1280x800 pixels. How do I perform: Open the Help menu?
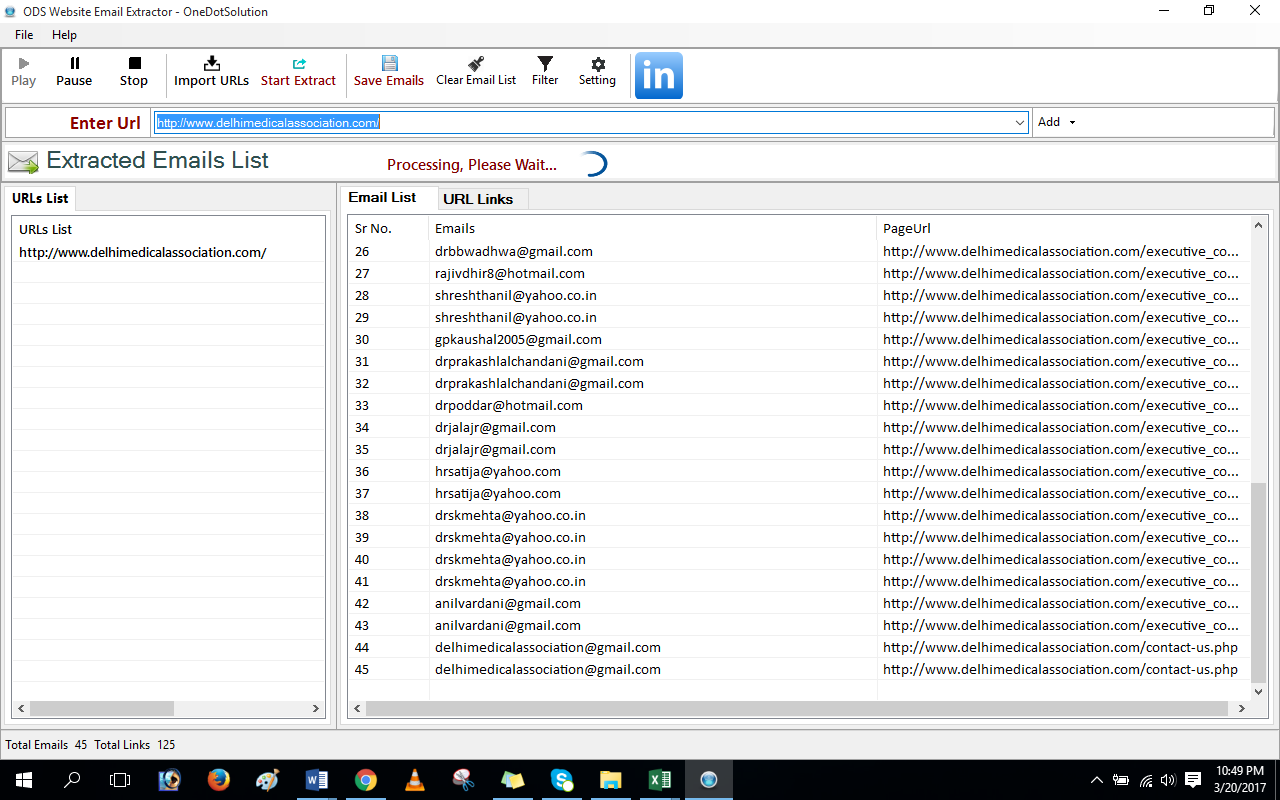click(x=64, y=35)
